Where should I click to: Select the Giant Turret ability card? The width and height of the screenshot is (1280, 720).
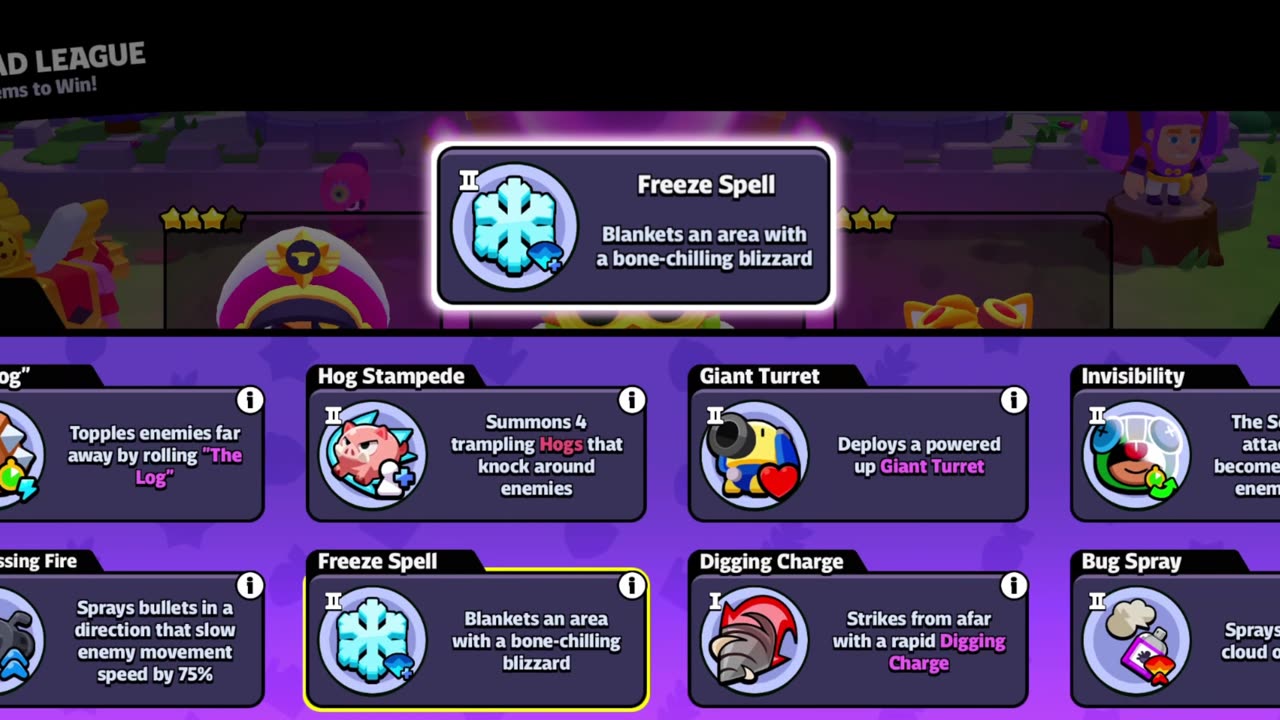click(858, 443)
